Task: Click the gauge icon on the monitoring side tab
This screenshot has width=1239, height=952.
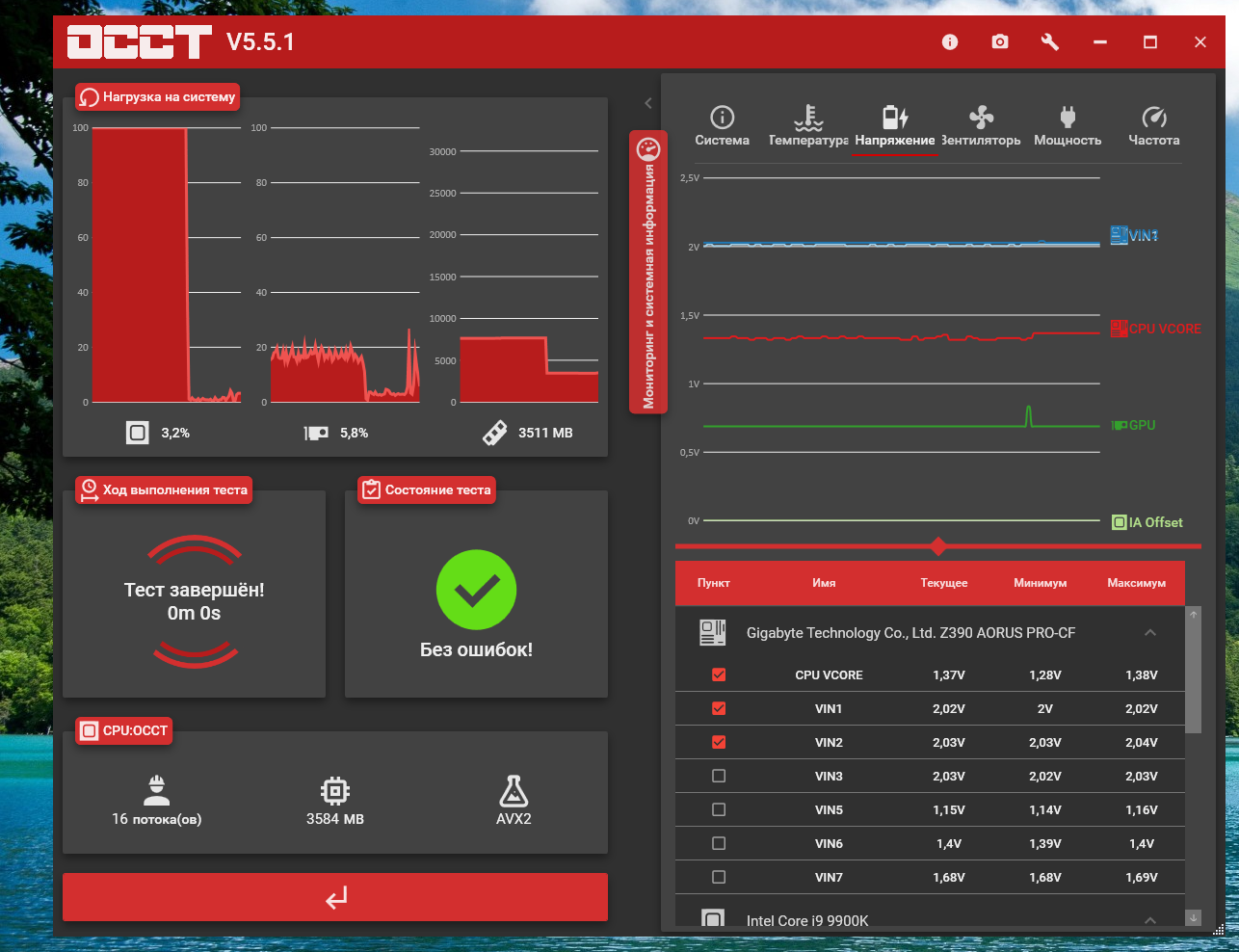Action: (648, 149)
